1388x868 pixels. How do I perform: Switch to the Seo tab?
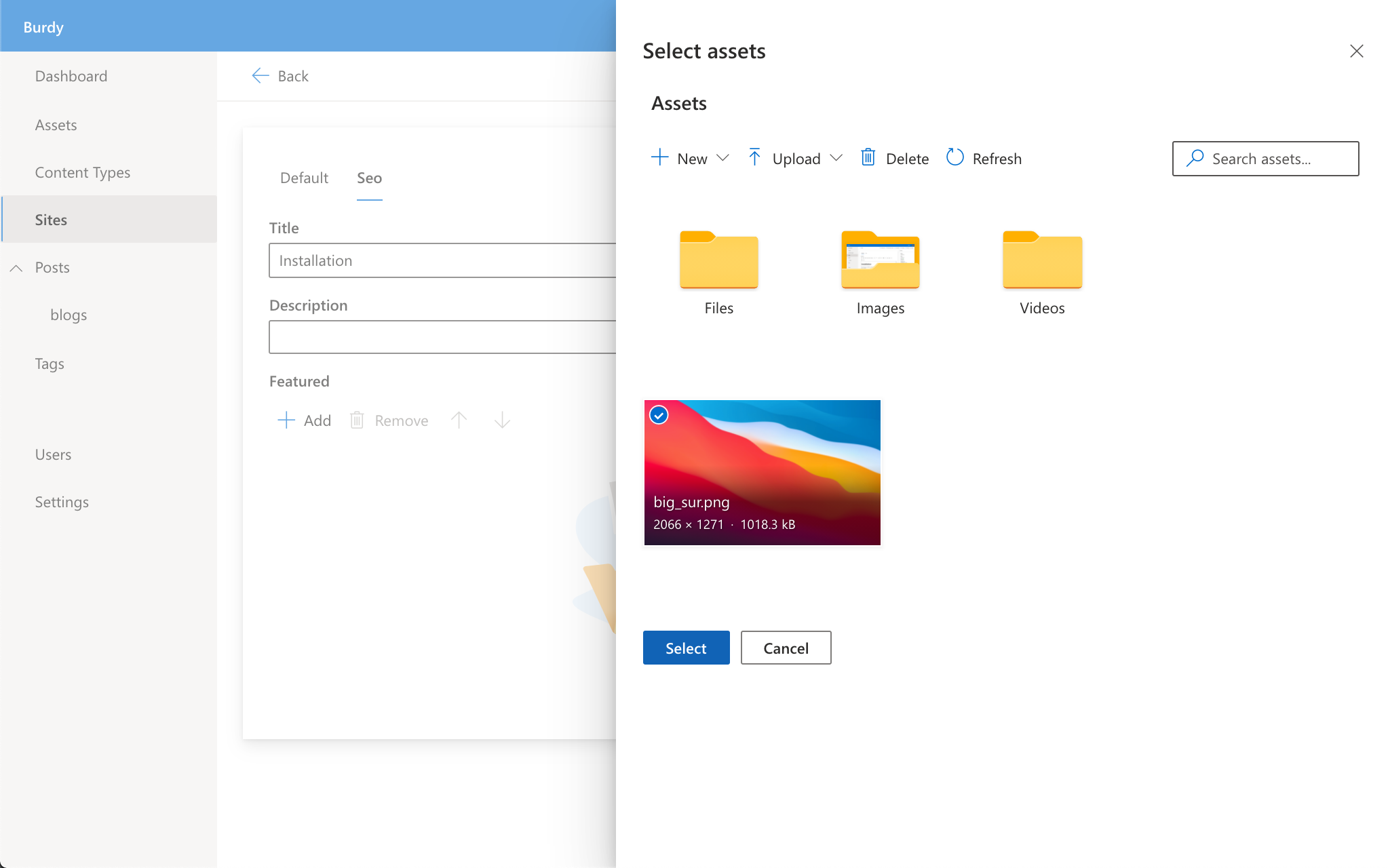369,178
